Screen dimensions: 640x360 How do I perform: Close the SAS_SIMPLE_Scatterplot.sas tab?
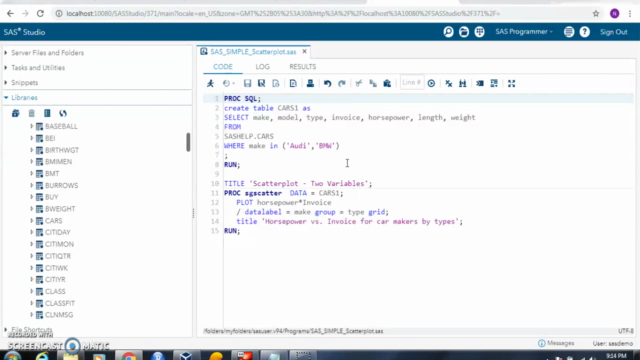[304, 51]
